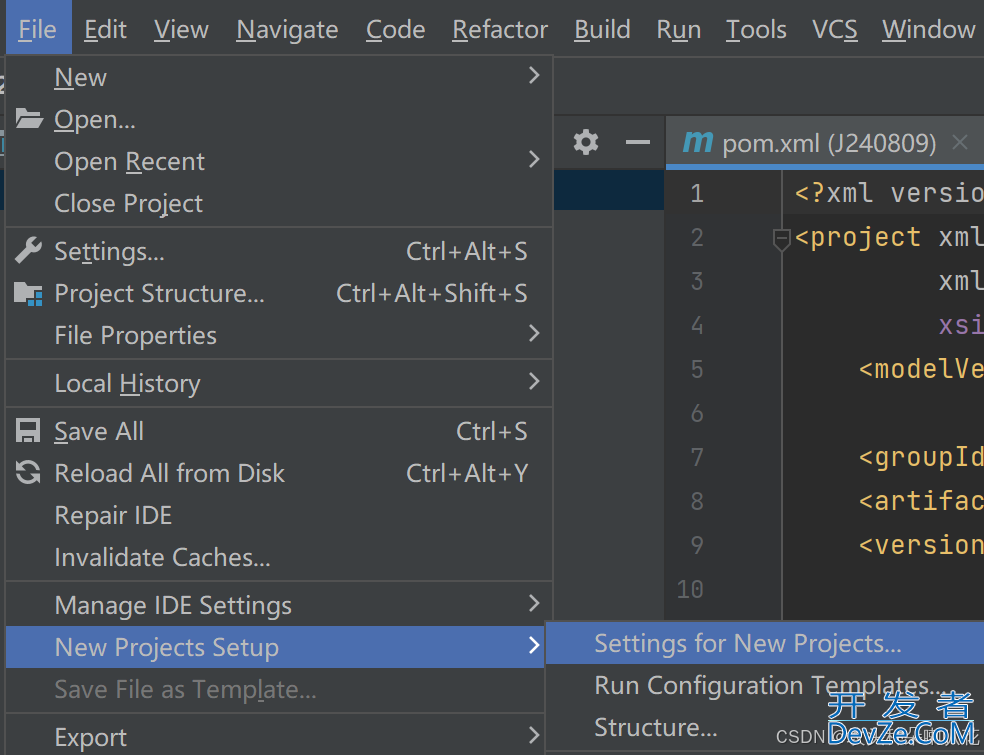Select the Export menu entry
The image size is (984, 755).
pos(275,737)
